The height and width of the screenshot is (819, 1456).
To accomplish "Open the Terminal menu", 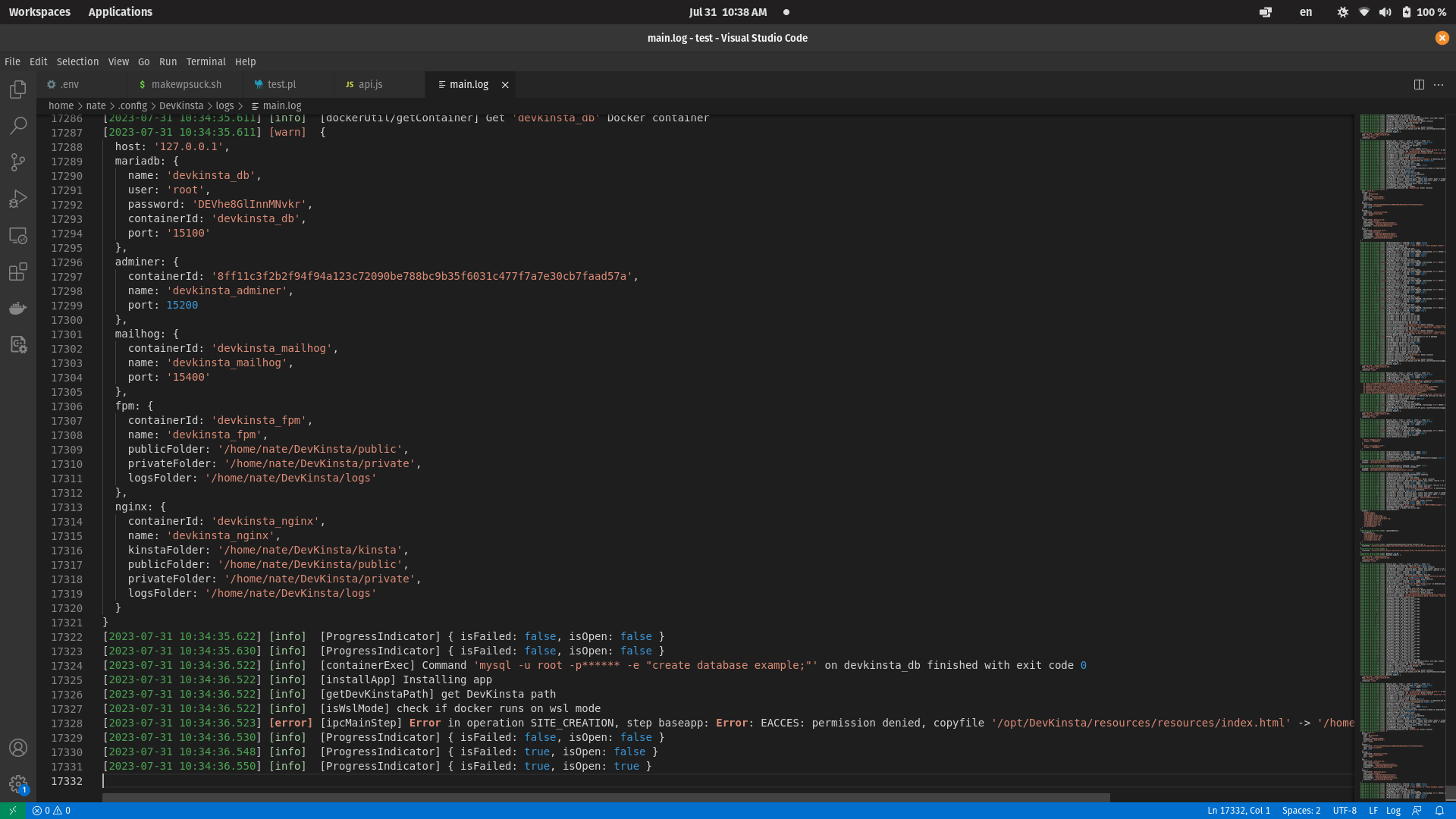I will click(206, 62).
